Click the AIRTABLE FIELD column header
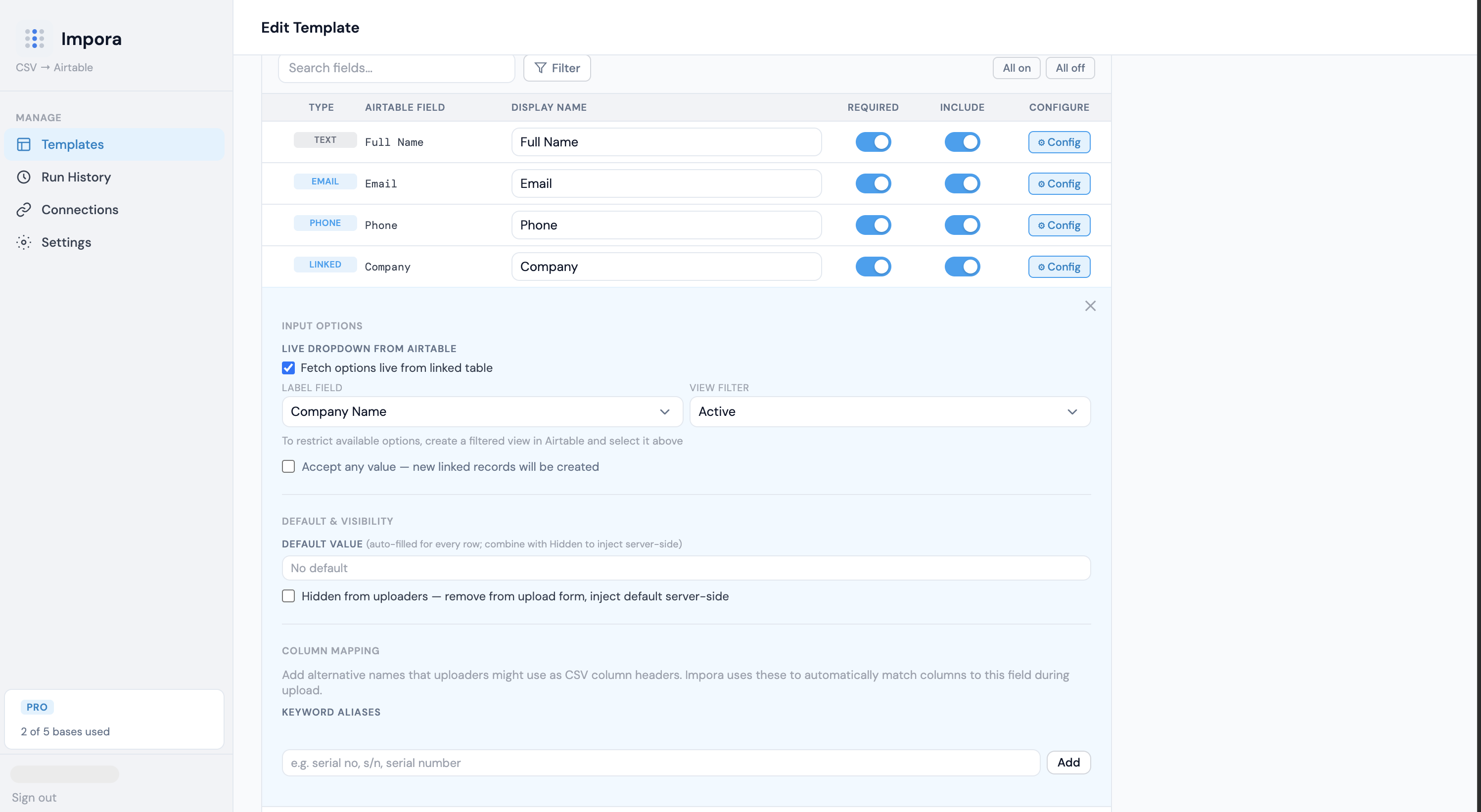 pyautogui.click(x=405, y=107)
